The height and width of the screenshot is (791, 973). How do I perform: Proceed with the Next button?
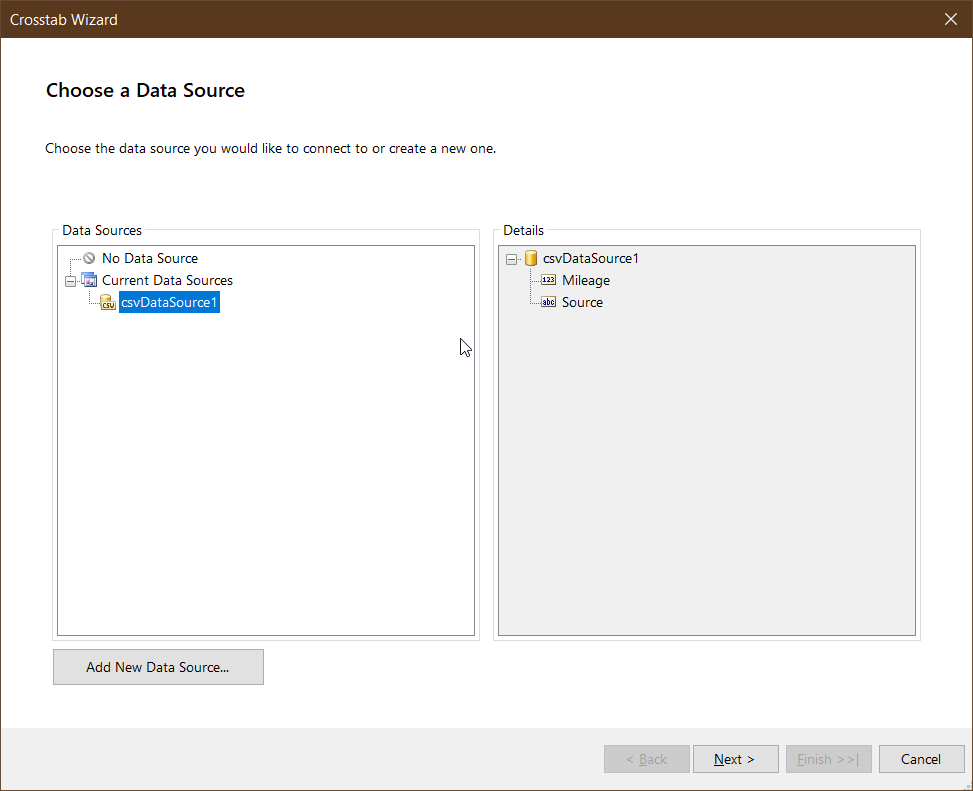(735, 759)
